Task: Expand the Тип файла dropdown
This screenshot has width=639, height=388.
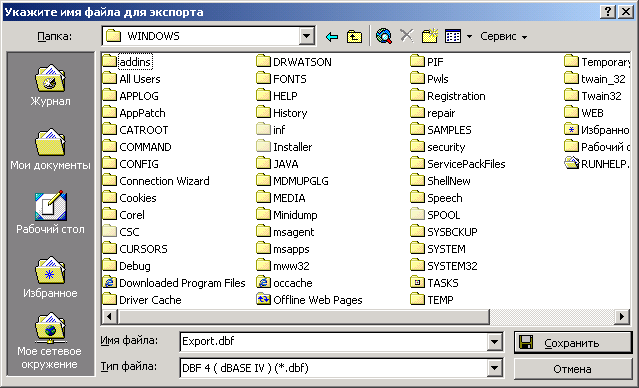Action: tap(494, 368)
